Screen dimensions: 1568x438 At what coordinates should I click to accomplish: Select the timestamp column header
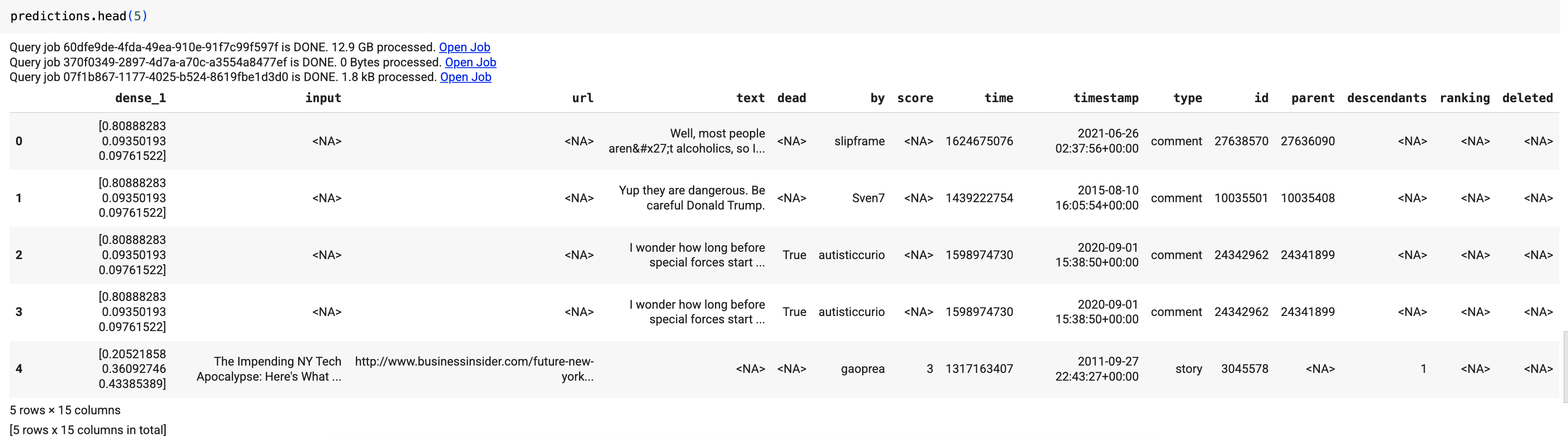(x=1105, y=98)
